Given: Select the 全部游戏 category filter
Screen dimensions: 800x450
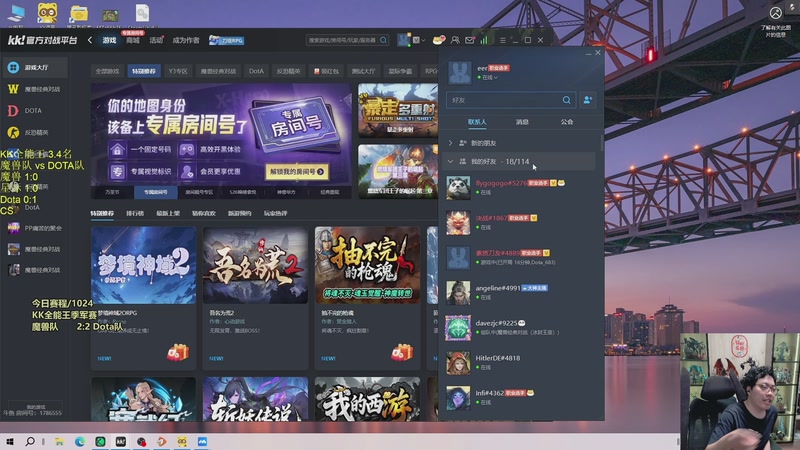Looking at the screenshot, I should [x=107, y=71].
